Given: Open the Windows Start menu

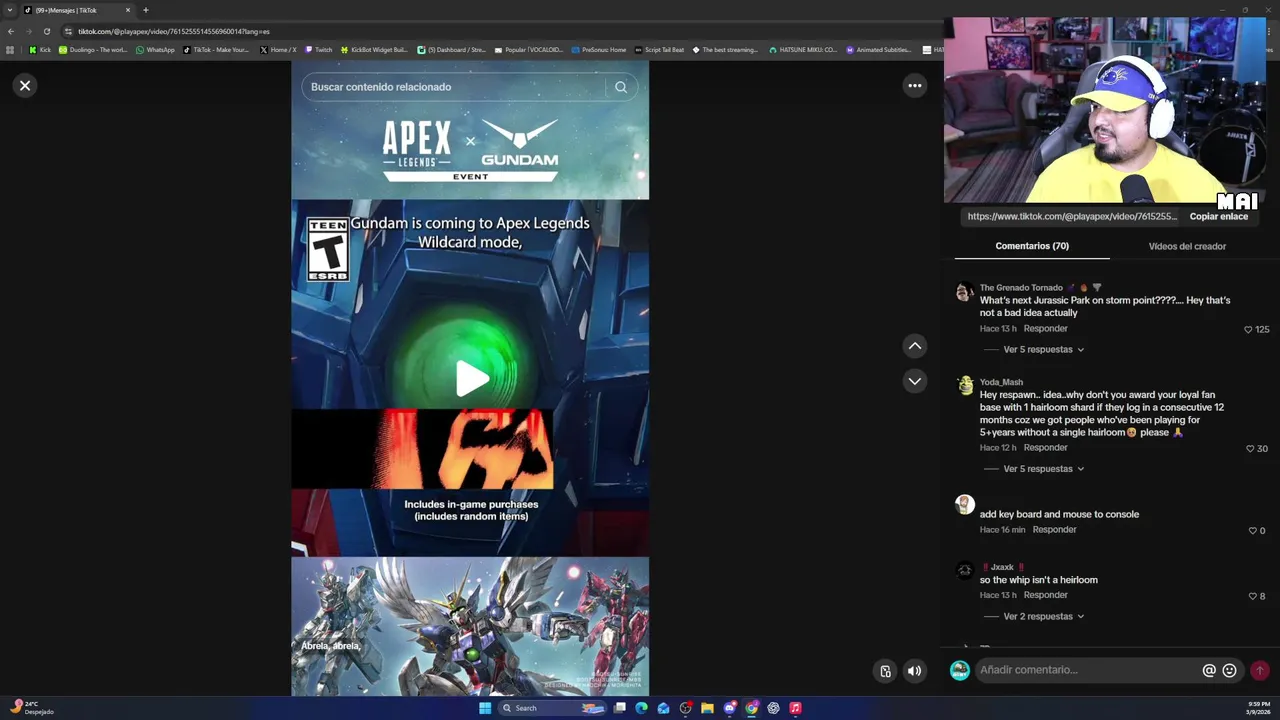Looking at the screenshot, I should click(x=485, y=708).
